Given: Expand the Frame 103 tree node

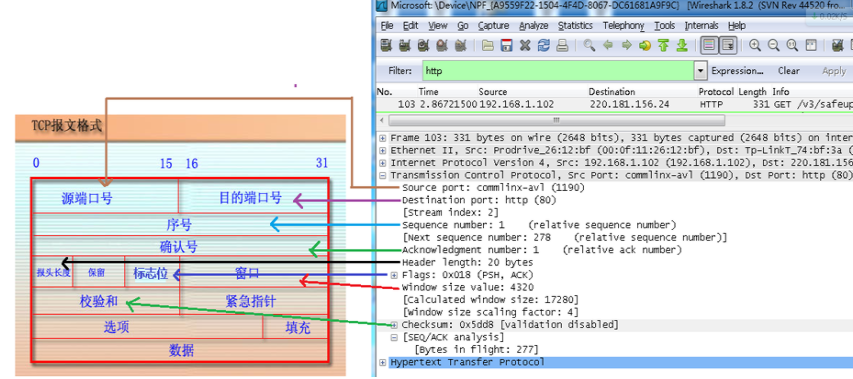Looking at the screenshot, I should pyautogui.click(x=382, y=138).
